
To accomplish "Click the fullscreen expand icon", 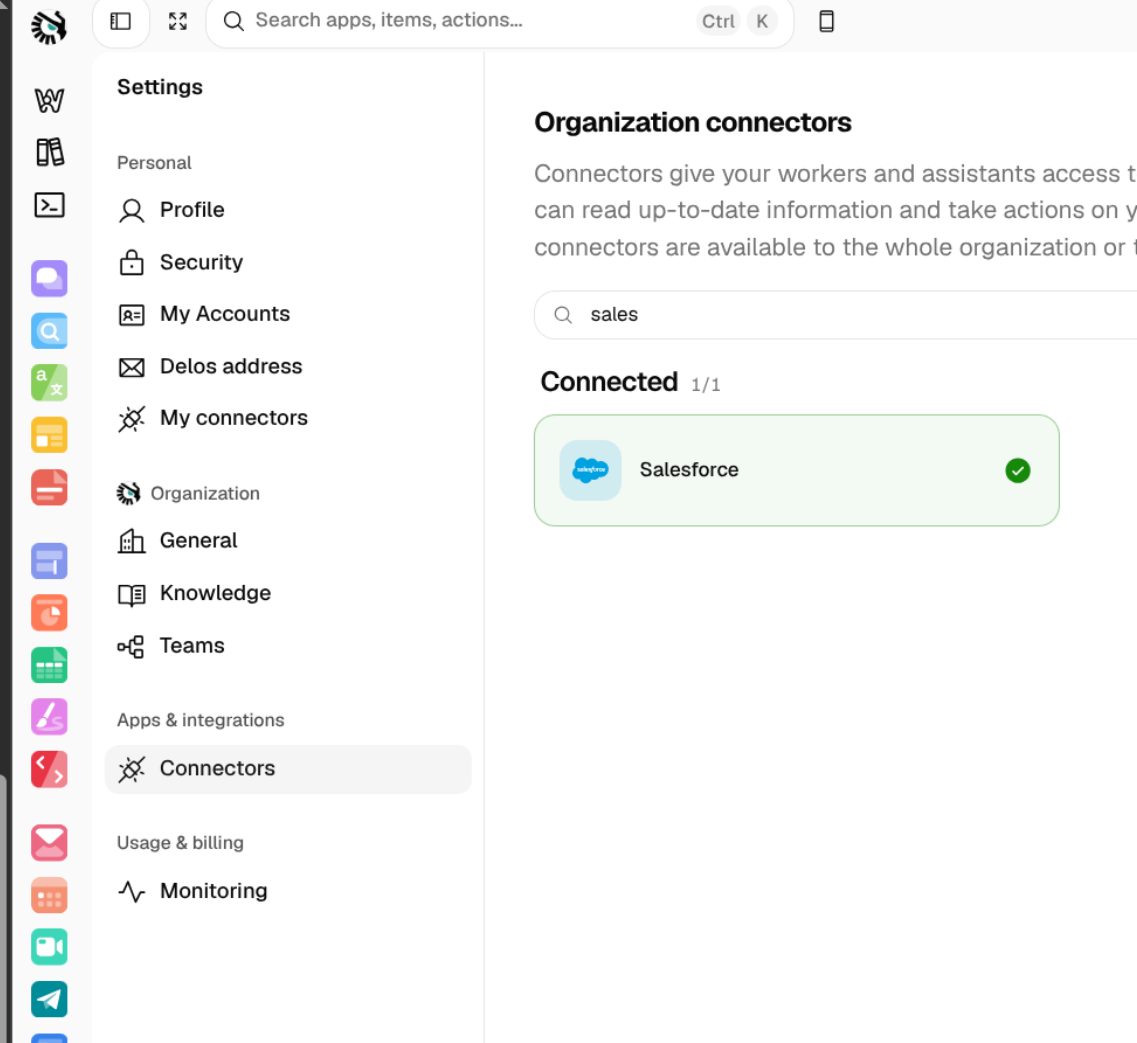I will tap(178, 22).
